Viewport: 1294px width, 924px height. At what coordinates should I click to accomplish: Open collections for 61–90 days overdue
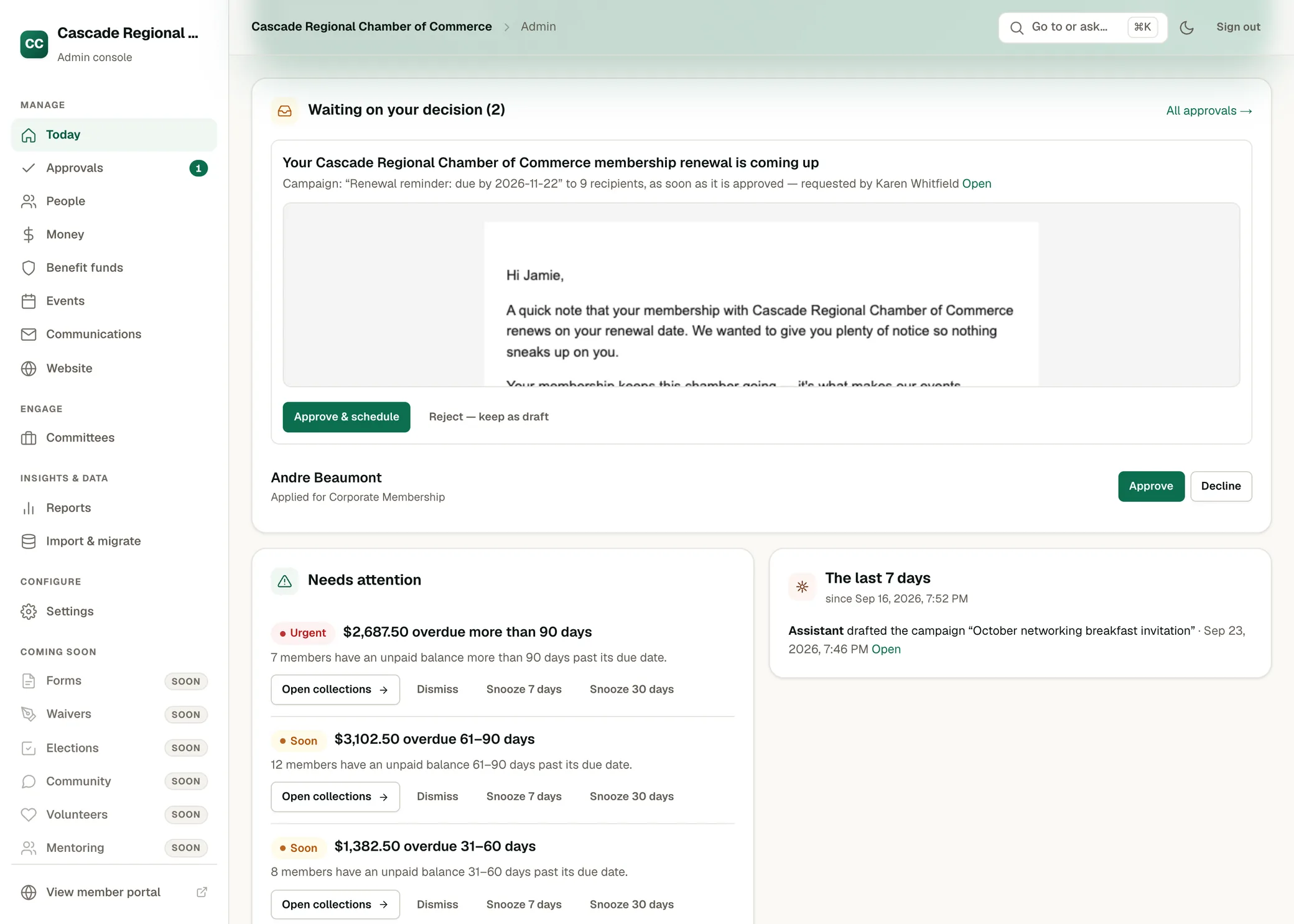(335, 797)
